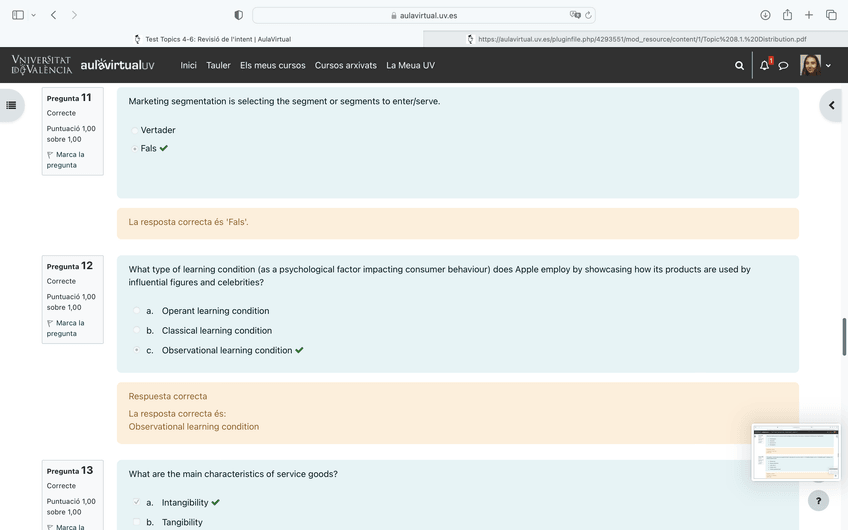Collapse the right block drawer arrow
The height and width of the screenshot is (530, 848).
point(831,105)
